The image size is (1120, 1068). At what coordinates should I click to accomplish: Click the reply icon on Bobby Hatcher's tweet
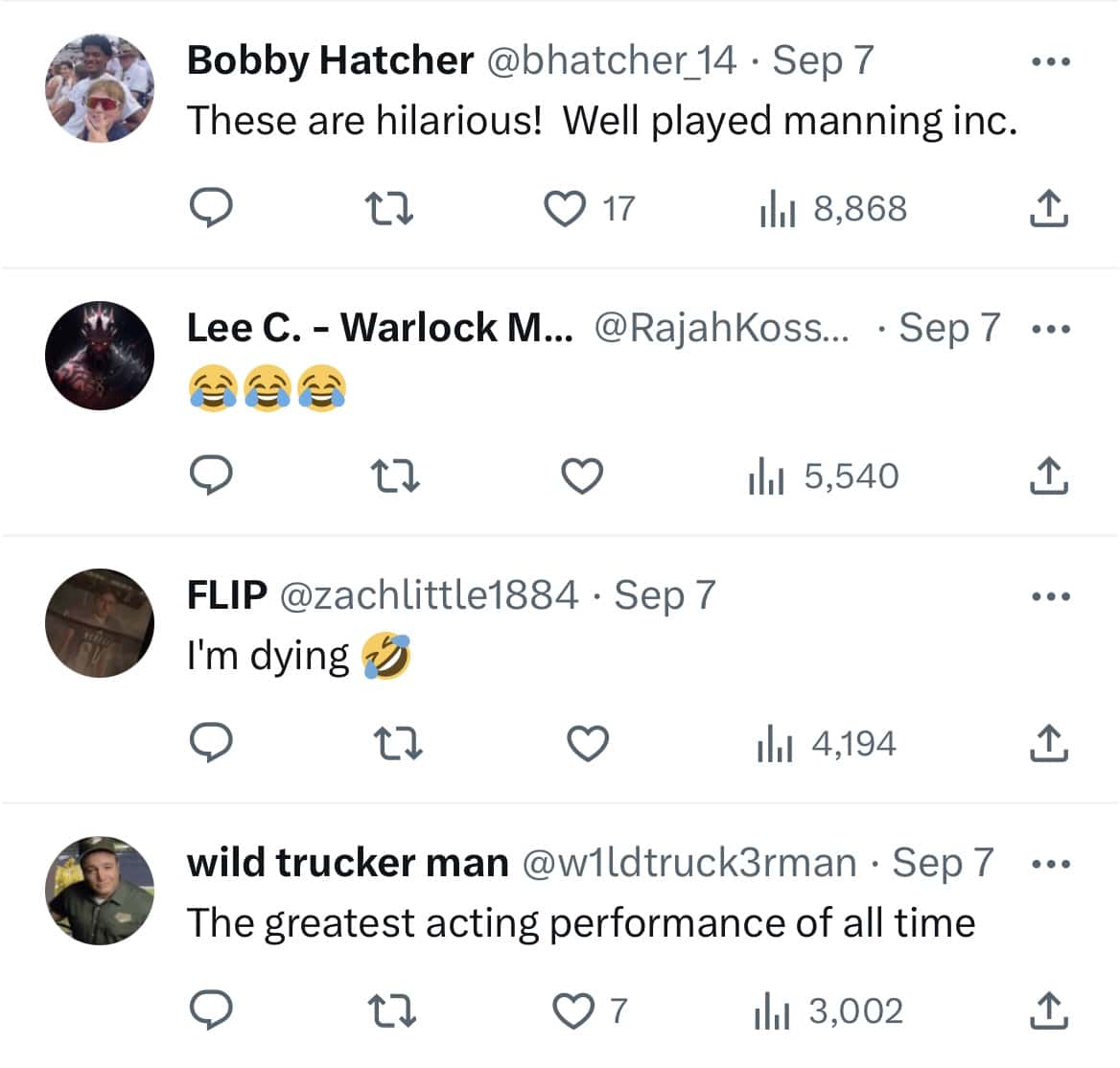click(213, 208)
